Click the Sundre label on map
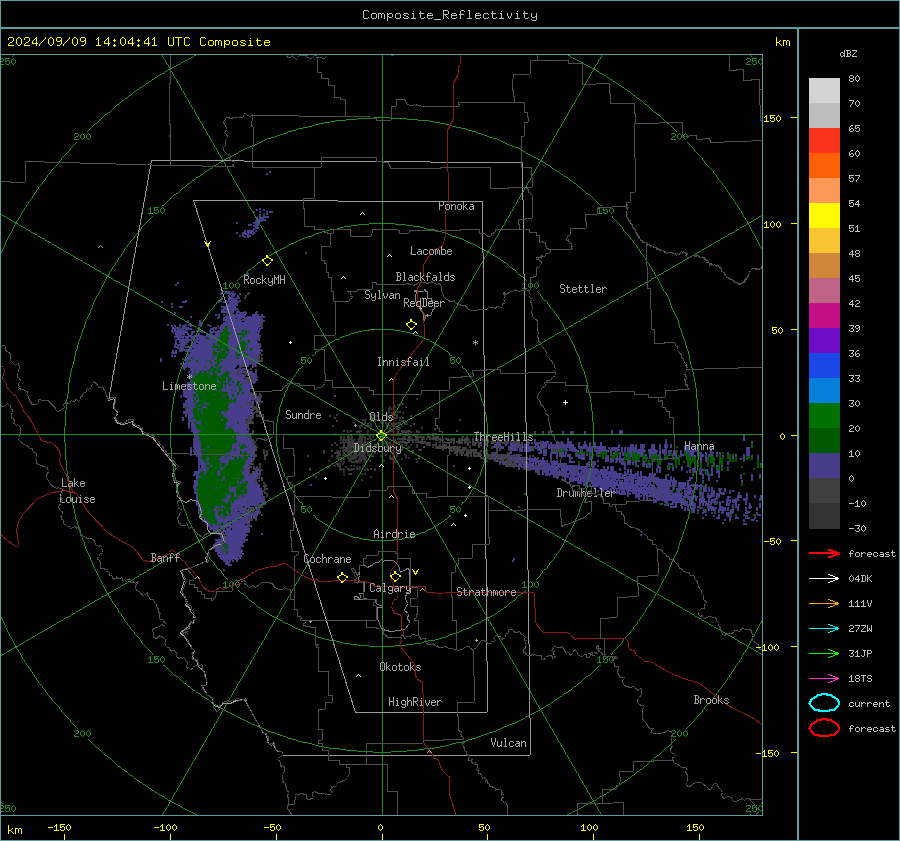The height and width of the screenshot is (841, 900). (303, 414)
